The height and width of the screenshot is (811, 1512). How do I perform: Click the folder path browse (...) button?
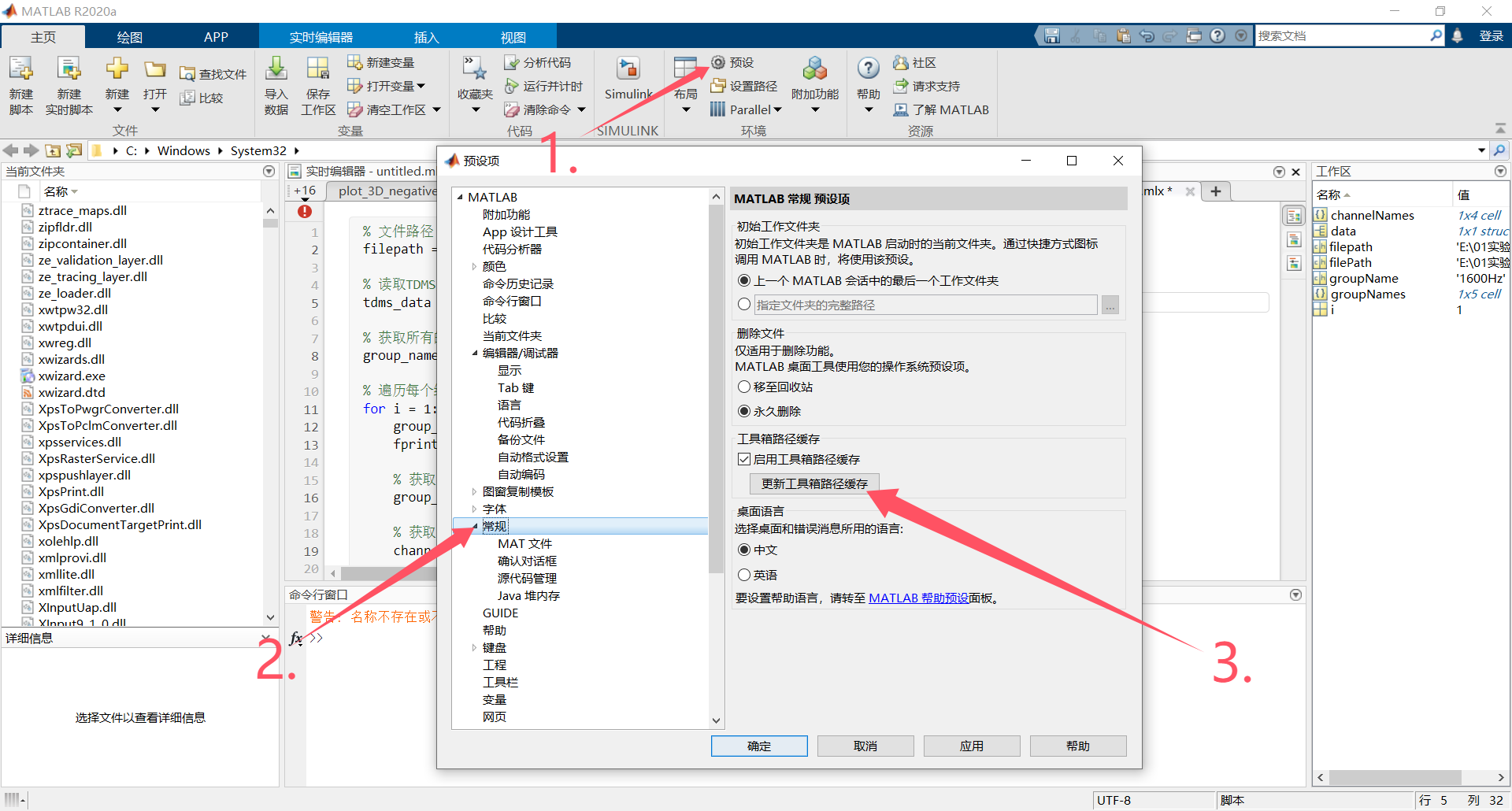click(x=1110, y=305)
